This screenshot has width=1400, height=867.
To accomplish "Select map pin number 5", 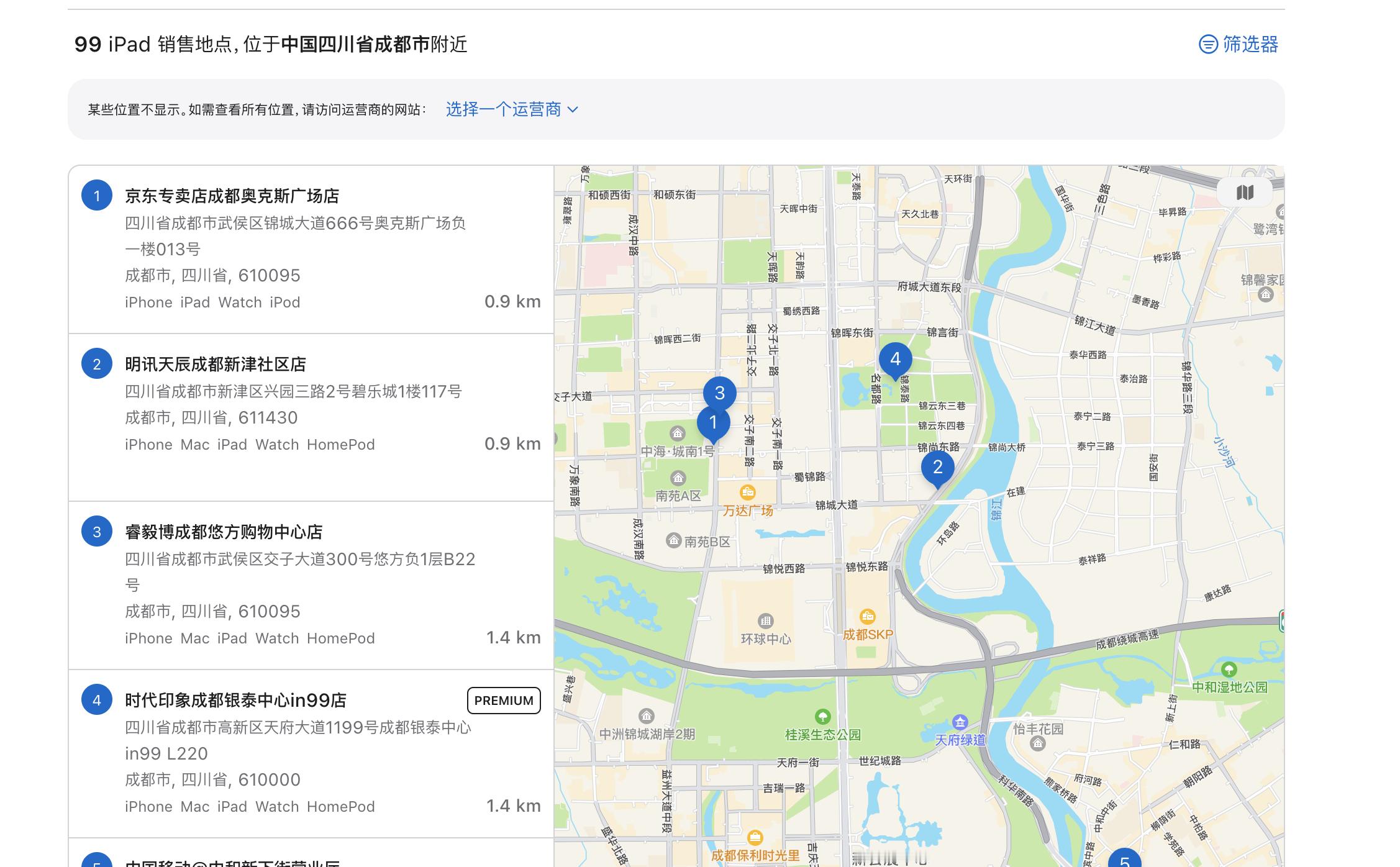I will tap(1124, 859).
